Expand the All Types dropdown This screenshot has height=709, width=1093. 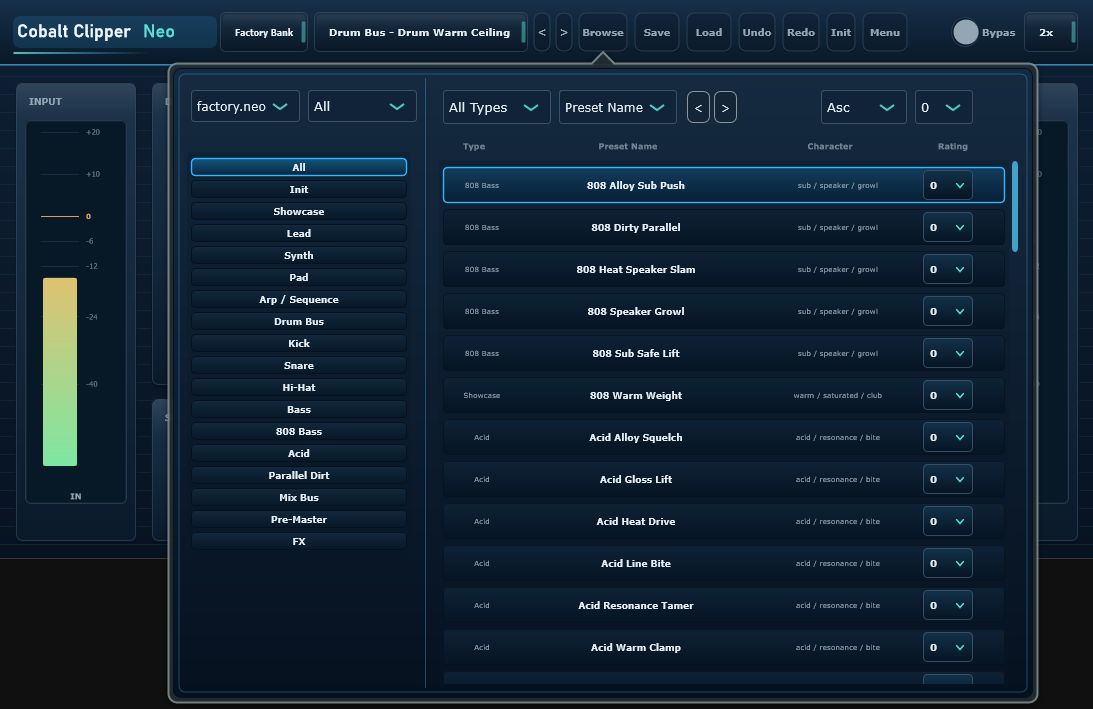point(496,107)
